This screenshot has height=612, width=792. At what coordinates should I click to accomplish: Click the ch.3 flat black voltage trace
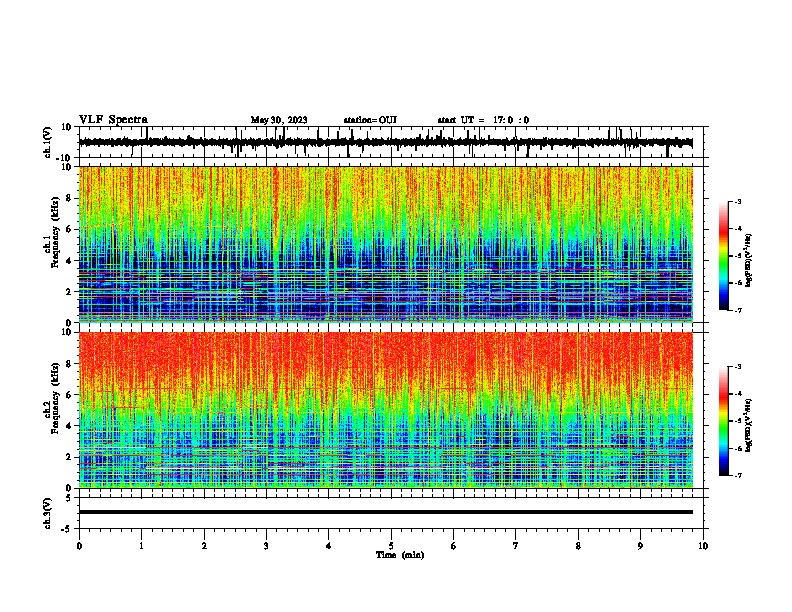tap(386, 512)
